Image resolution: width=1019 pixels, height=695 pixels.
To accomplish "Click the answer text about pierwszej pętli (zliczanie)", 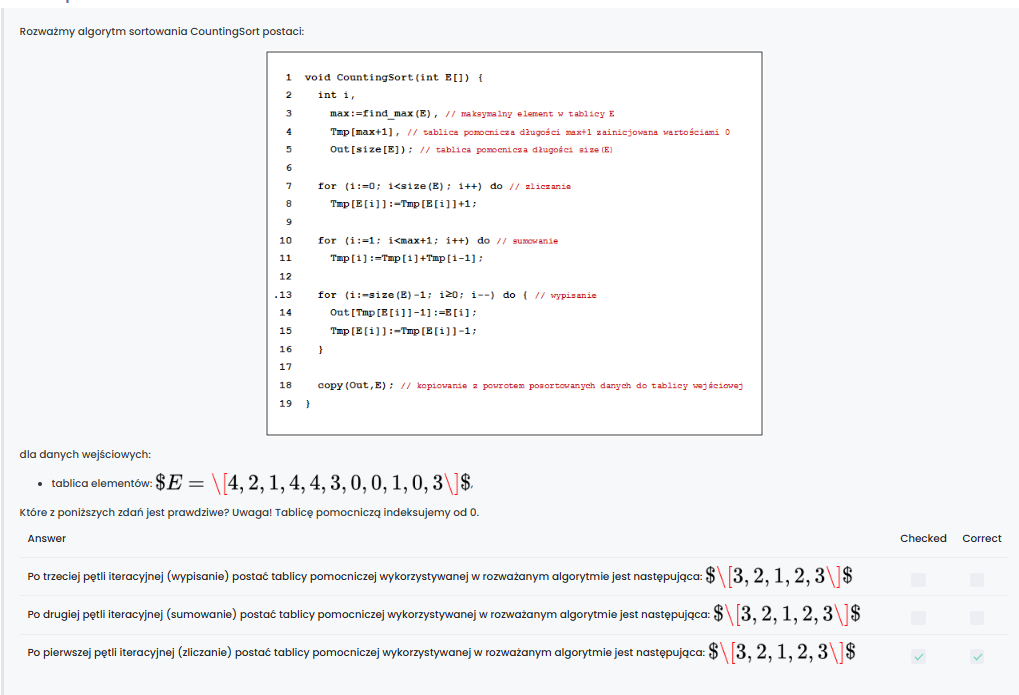I will point(365,652).
